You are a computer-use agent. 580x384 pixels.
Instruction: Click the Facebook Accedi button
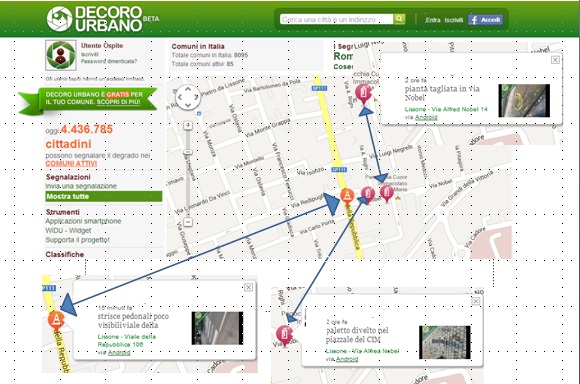485,20
